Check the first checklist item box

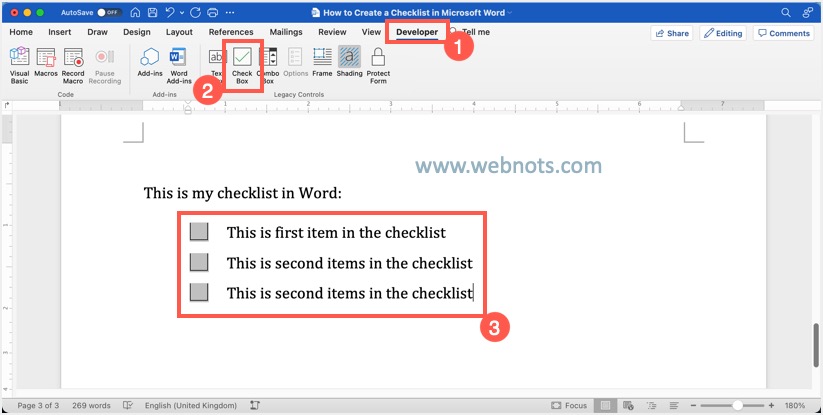[x=199, y=232]
